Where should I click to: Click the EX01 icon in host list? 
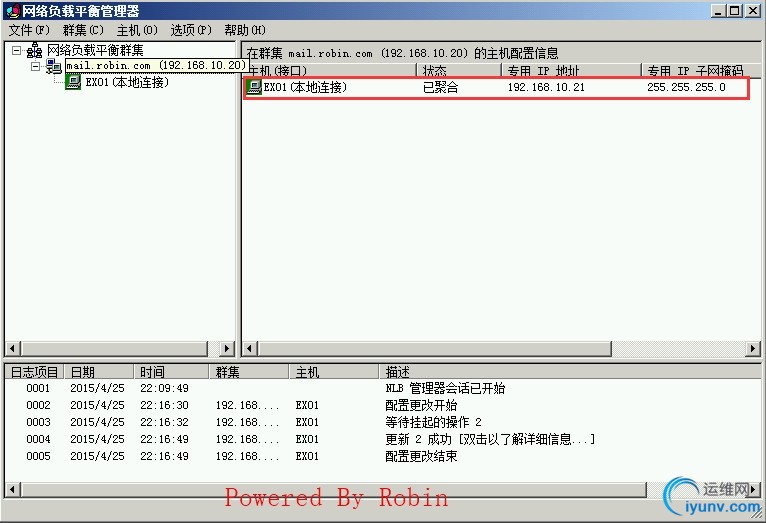[254, 87]
